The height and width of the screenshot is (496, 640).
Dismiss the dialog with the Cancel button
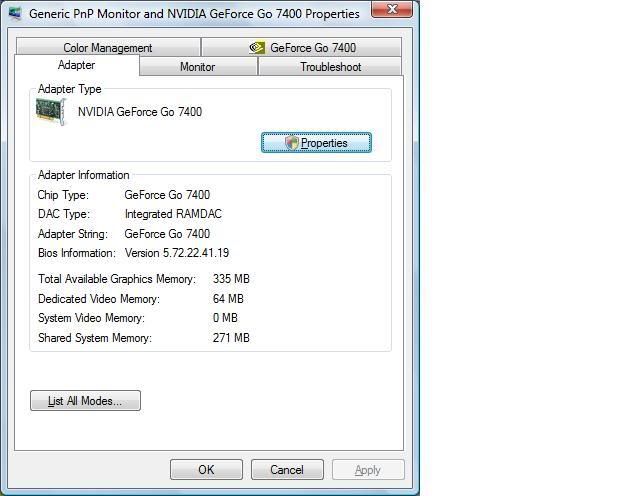tap(287, 469)
